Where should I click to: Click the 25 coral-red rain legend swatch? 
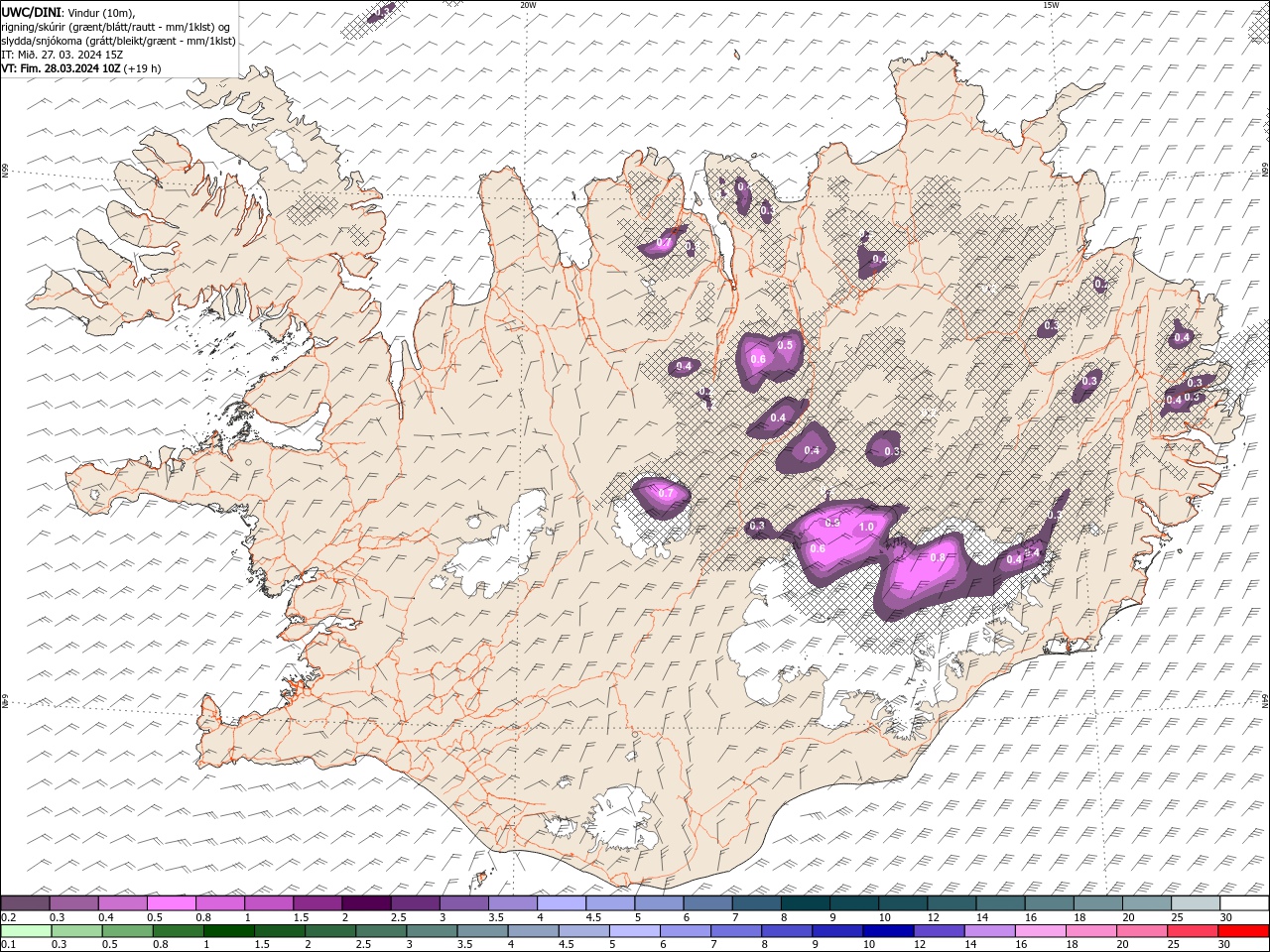1192,930
